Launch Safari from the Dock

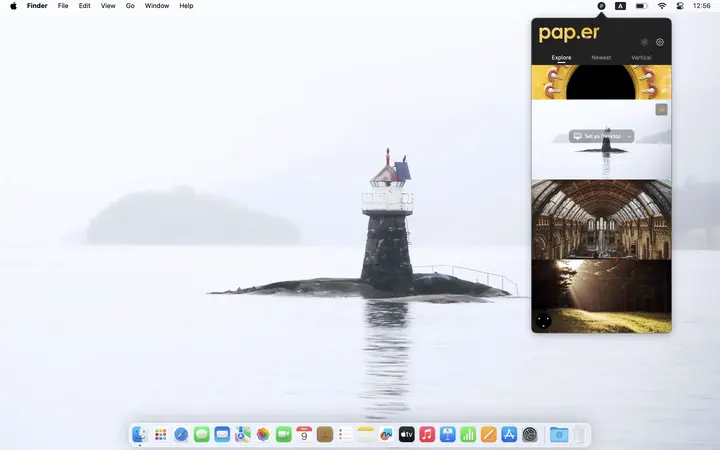pyautogui.click(x=181, y=434)
